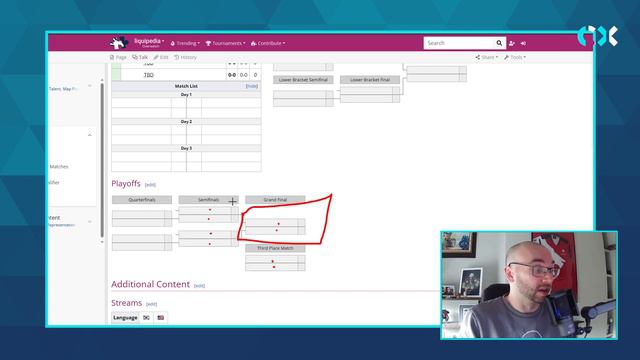
Task: Click the US flag icon in Streams table
Action: 161,318
